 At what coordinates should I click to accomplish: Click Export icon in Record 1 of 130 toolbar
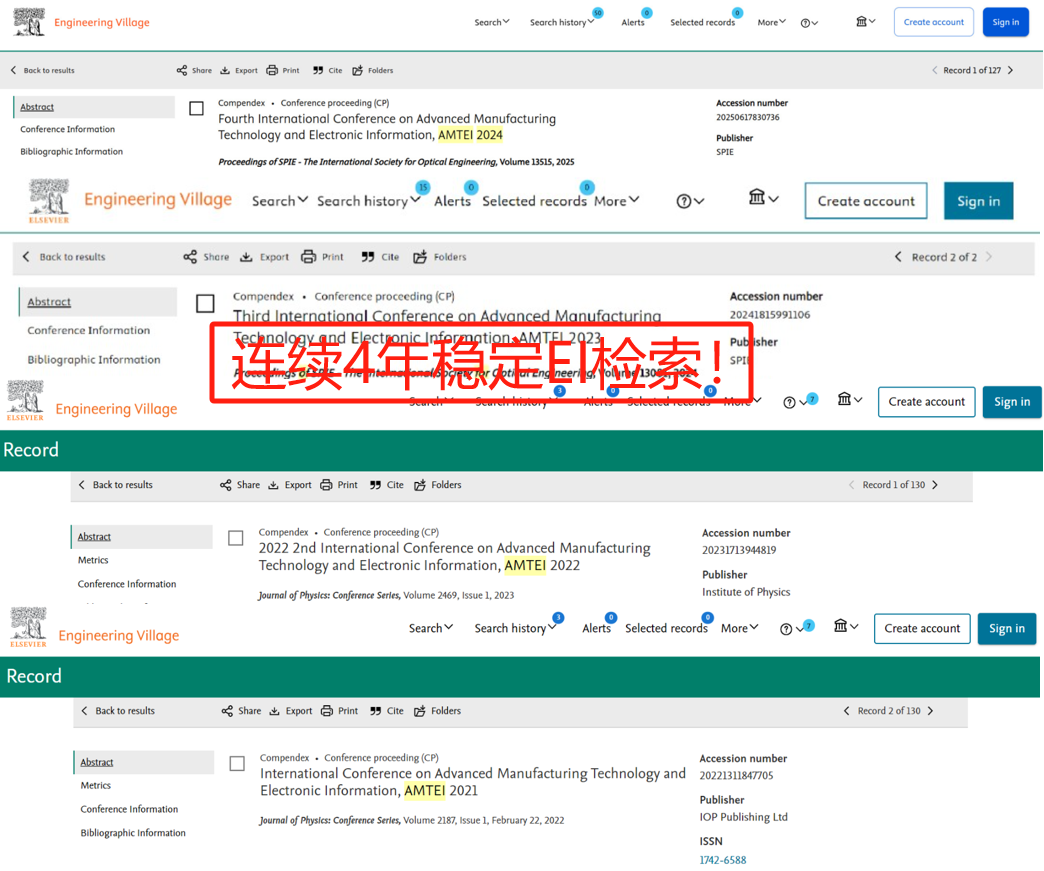pos(274,485)
